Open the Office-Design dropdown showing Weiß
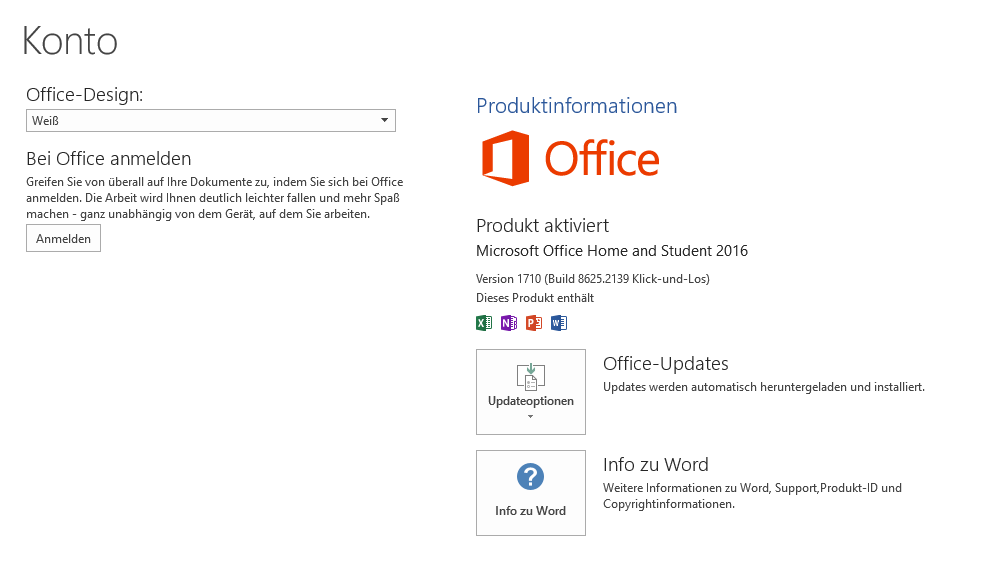Image resolution: width=989 pixels, height=563 pixels. (211, 120)
